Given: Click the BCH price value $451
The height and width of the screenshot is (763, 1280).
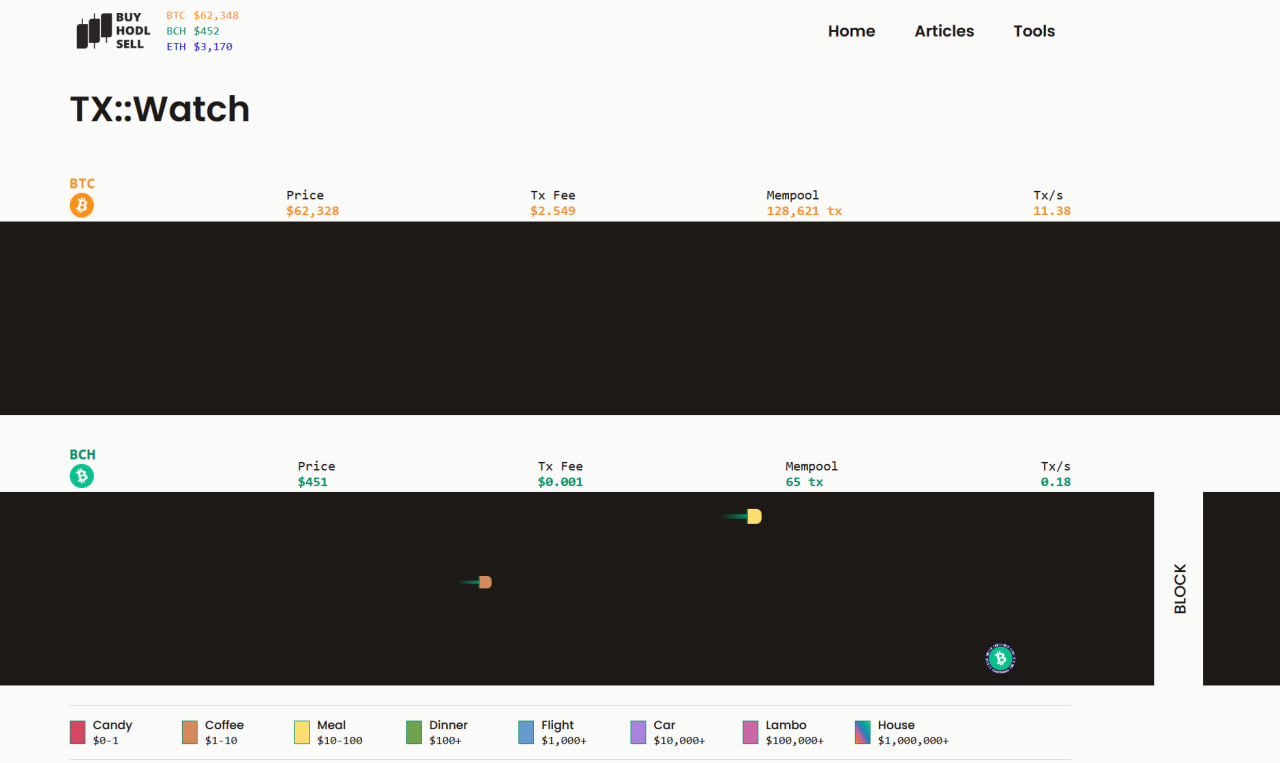Looking at the screenshot, I should (x=313, y=482).
